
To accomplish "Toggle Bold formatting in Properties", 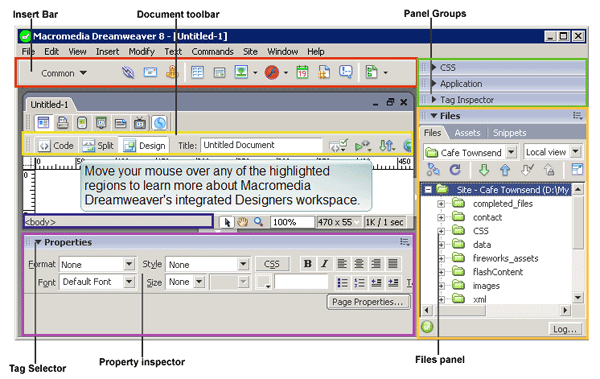I will pyautogui.click(x=307, y=264).
